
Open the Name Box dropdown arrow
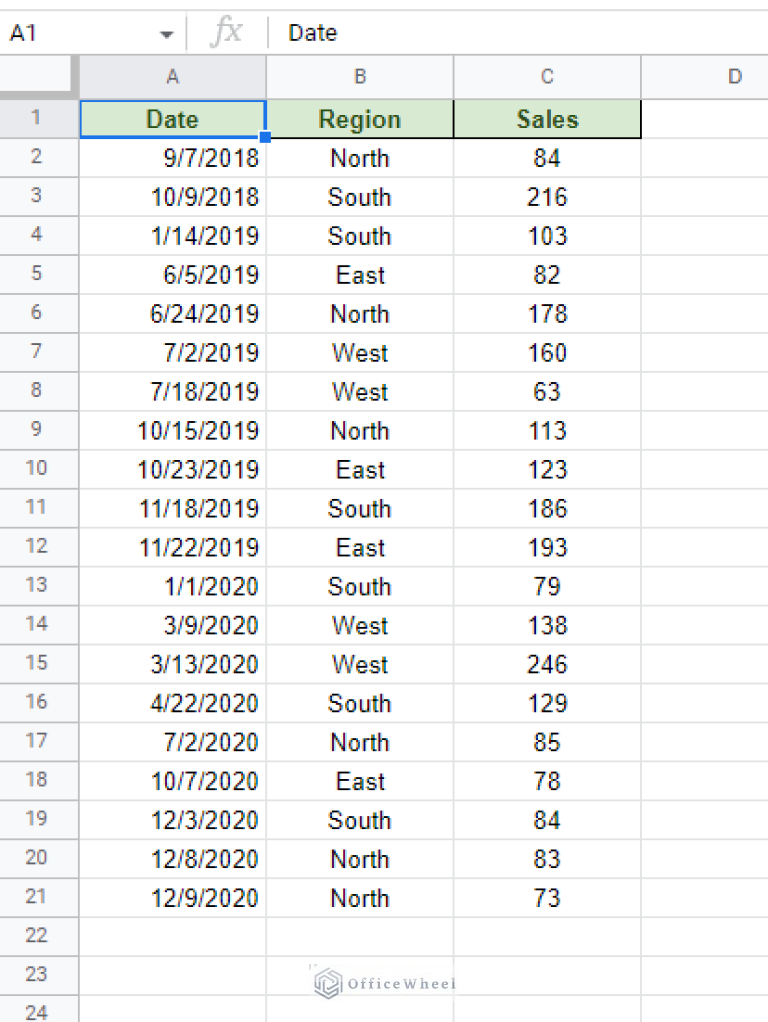click(166, 34)
